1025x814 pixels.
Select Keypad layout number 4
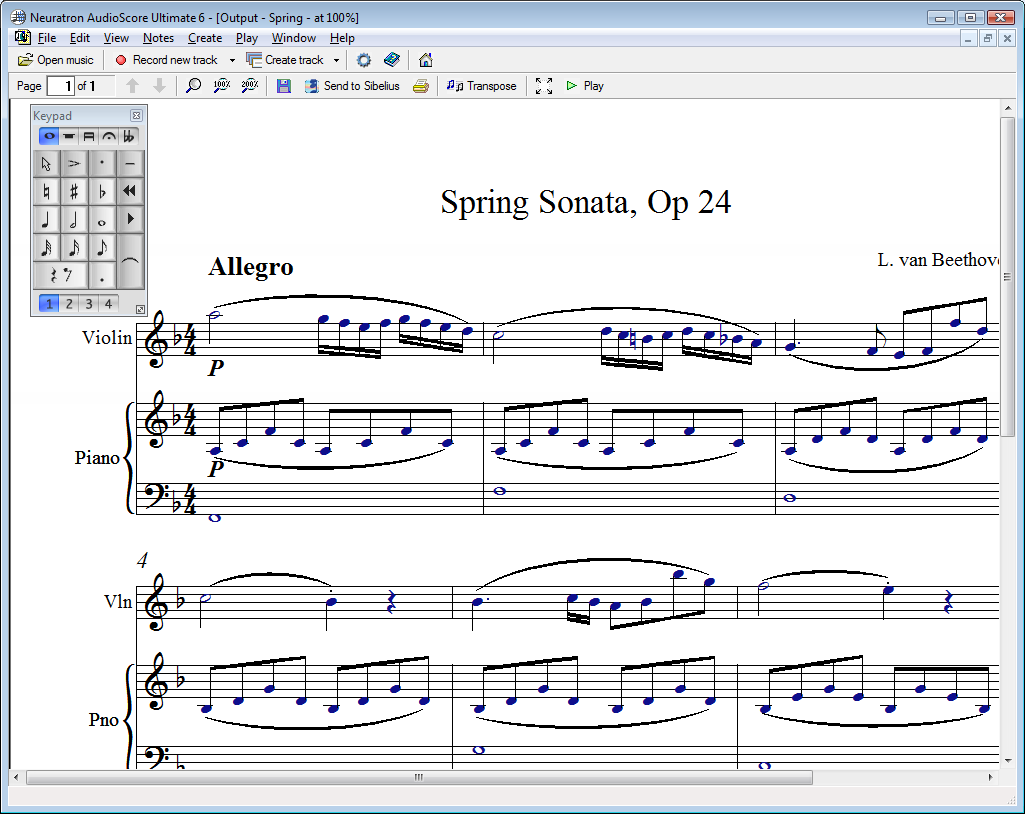(109, 303)
